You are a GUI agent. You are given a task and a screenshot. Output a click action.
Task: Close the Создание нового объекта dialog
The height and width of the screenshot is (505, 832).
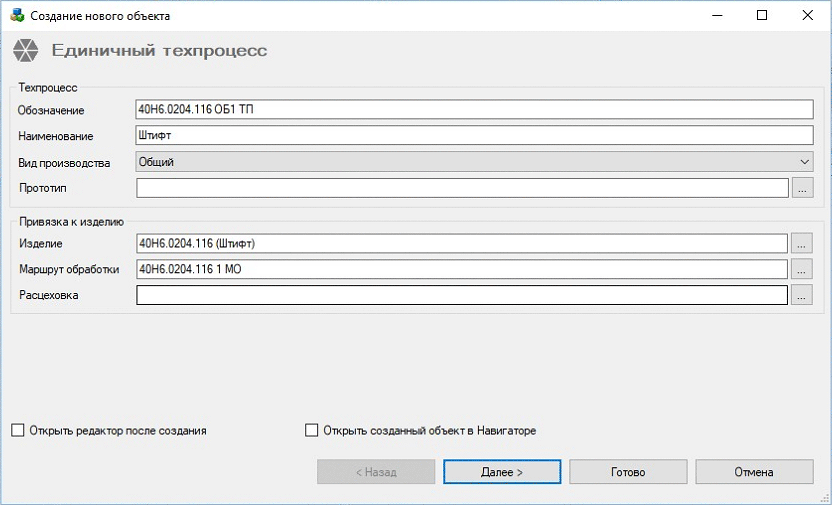point(808,16)
